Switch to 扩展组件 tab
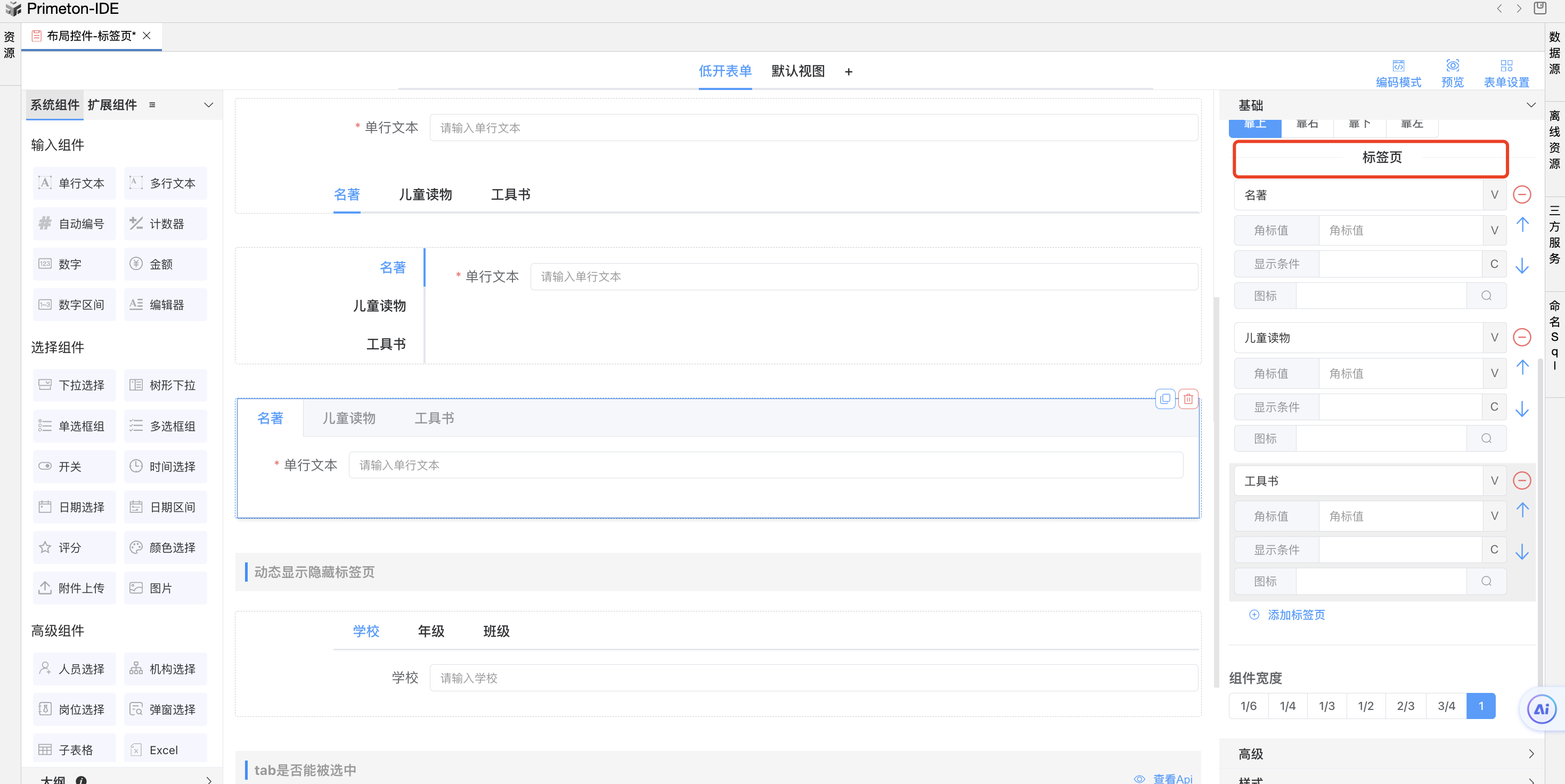 coord(112,105)
